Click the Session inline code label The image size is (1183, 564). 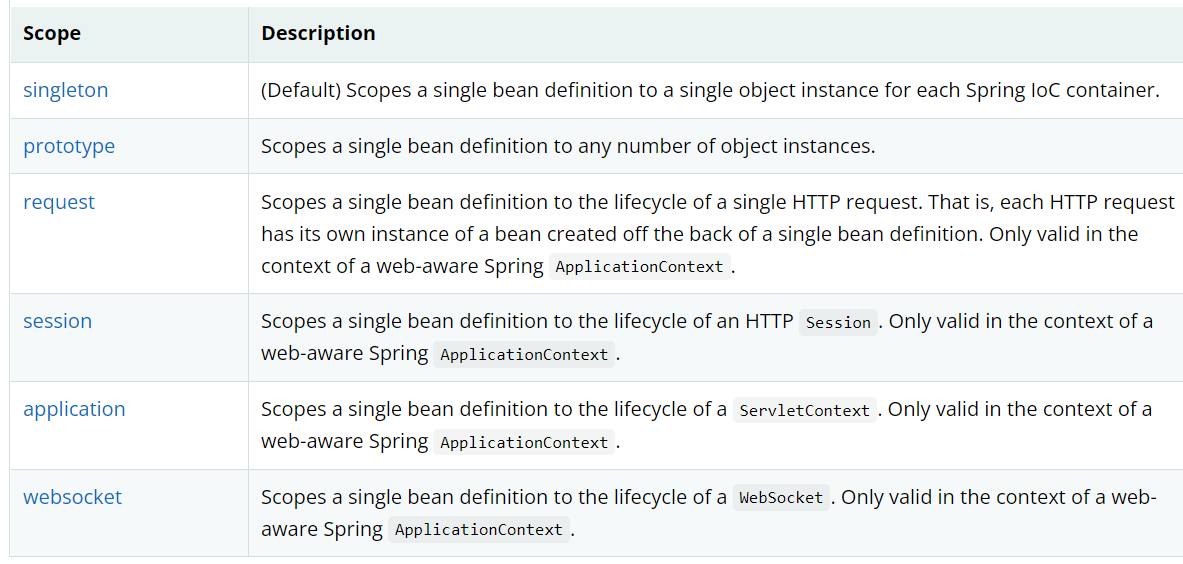838,322
